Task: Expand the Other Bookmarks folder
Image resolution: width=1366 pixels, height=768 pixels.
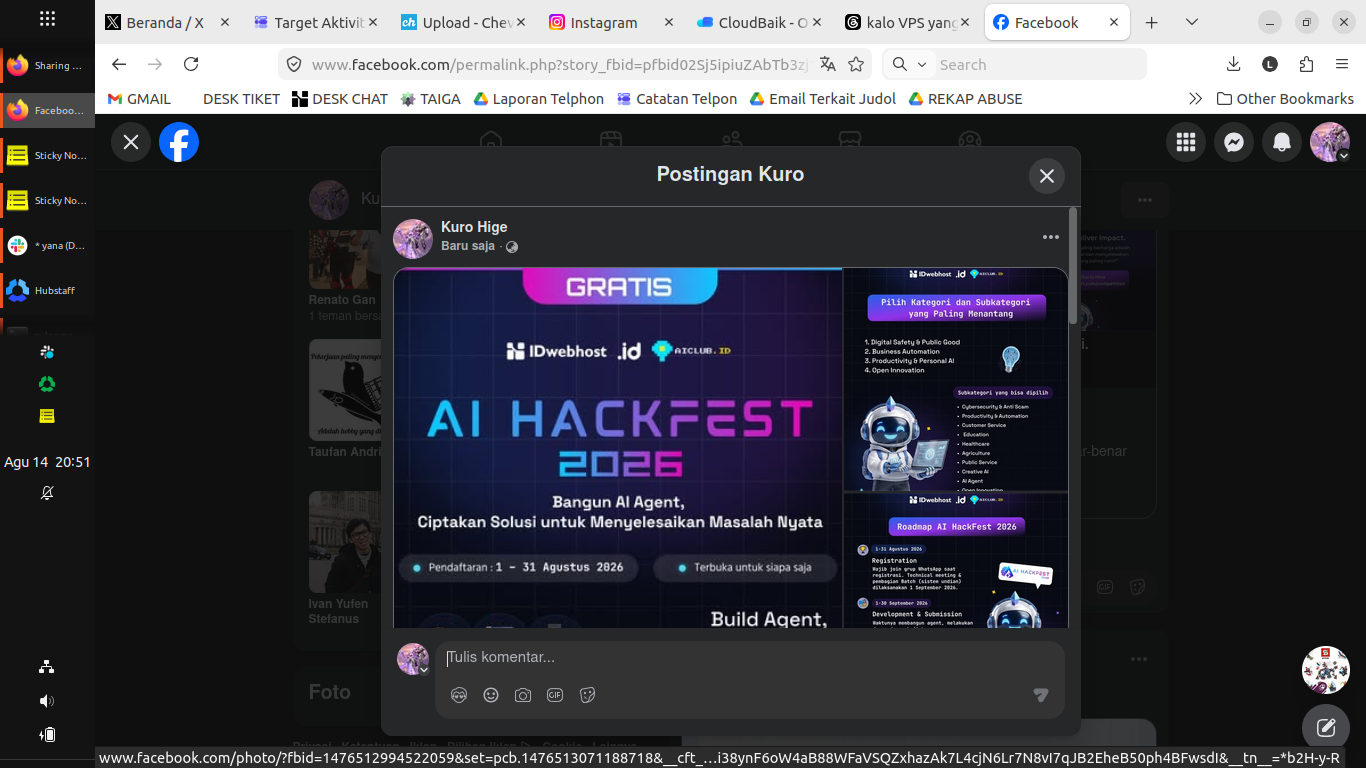Action: pyautogui.click(x=1285, y=99)
